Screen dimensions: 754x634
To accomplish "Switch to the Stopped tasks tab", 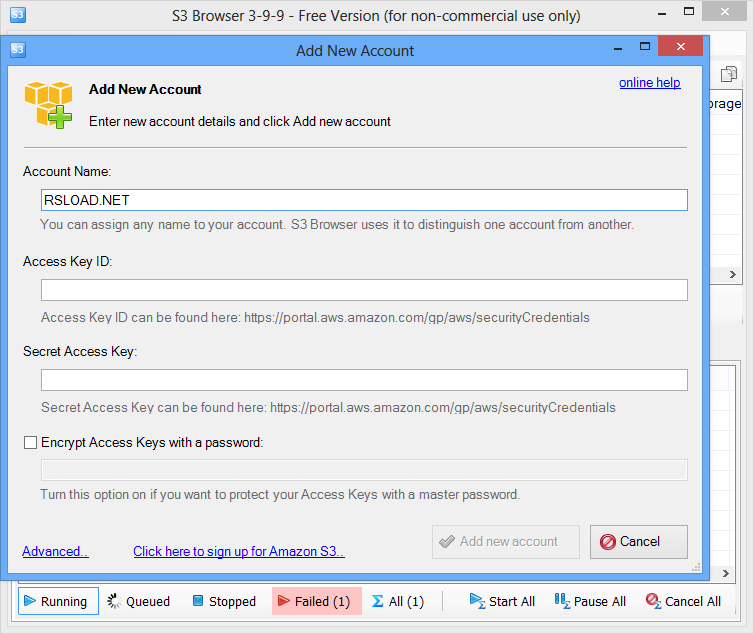I will 224,601.
